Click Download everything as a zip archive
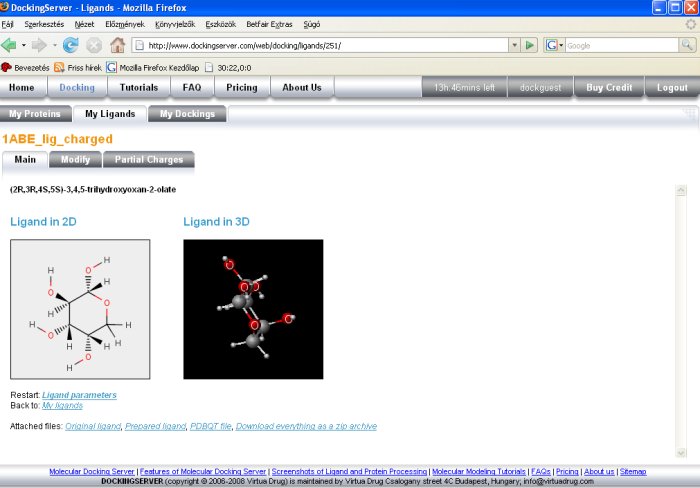The height and width of the screenshot is (488, 700). point(306,426)
